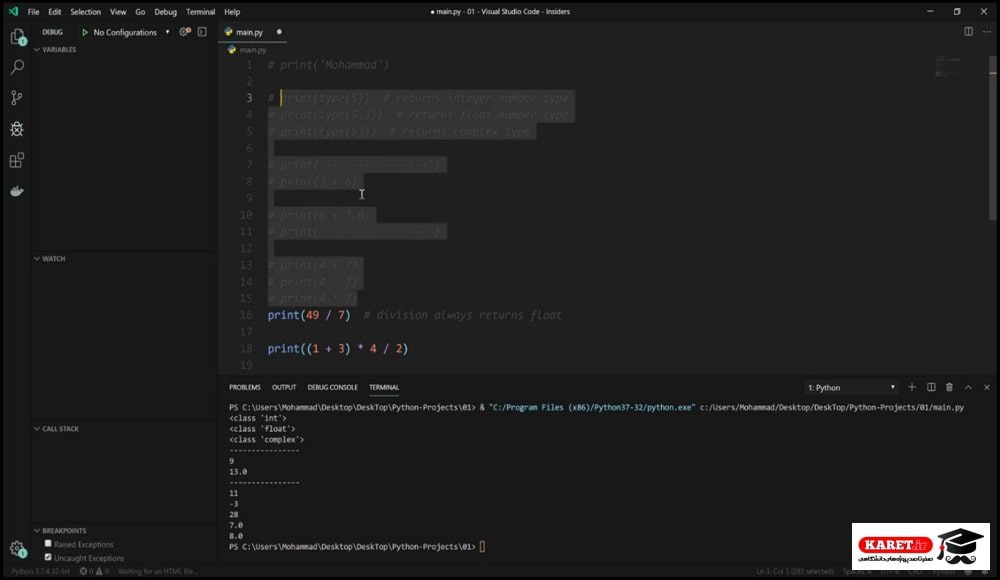Open the Go menu

pyautogui.click(x=140, y=11)
